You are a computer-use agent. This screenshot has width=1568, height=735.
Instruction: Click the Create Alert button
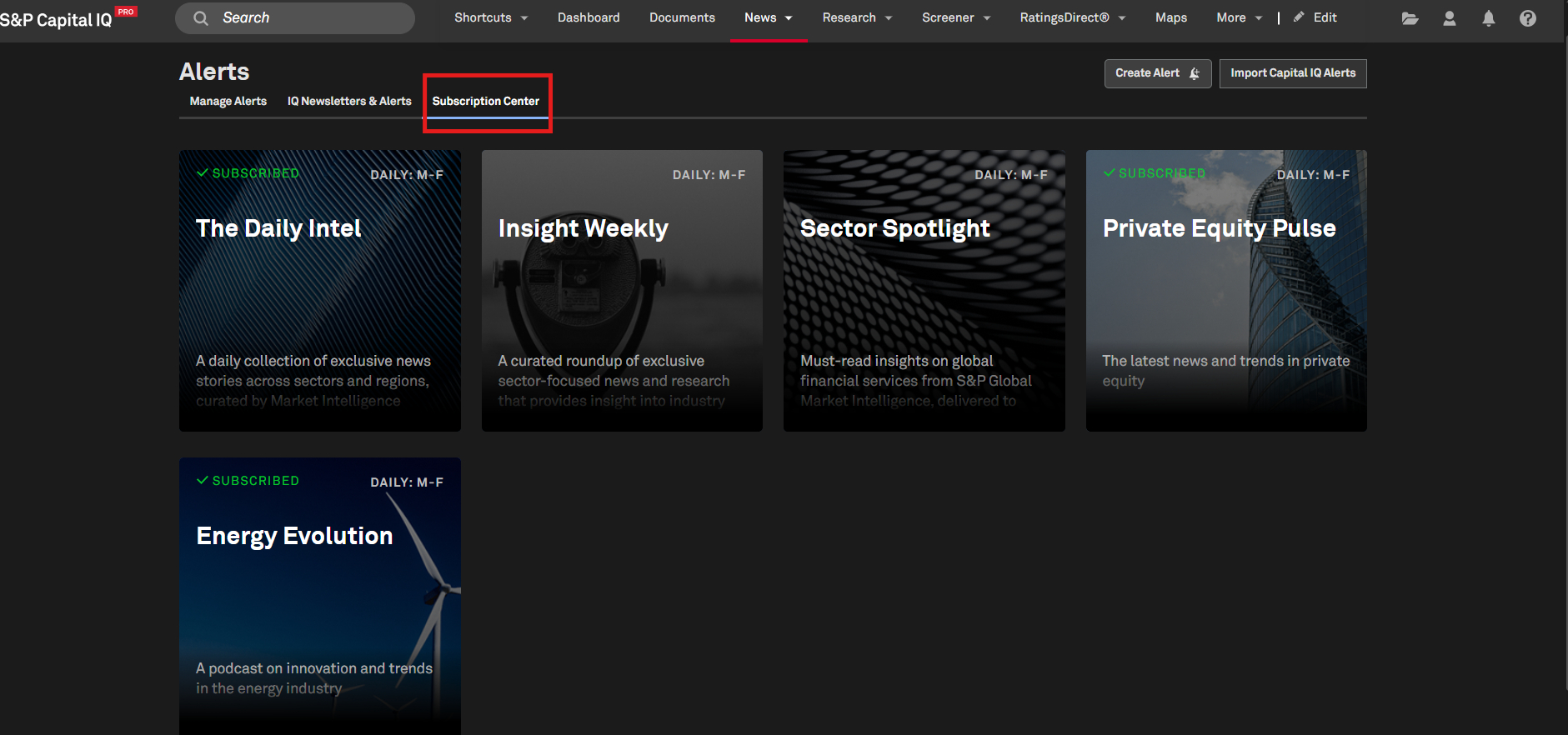[1157, 73]
